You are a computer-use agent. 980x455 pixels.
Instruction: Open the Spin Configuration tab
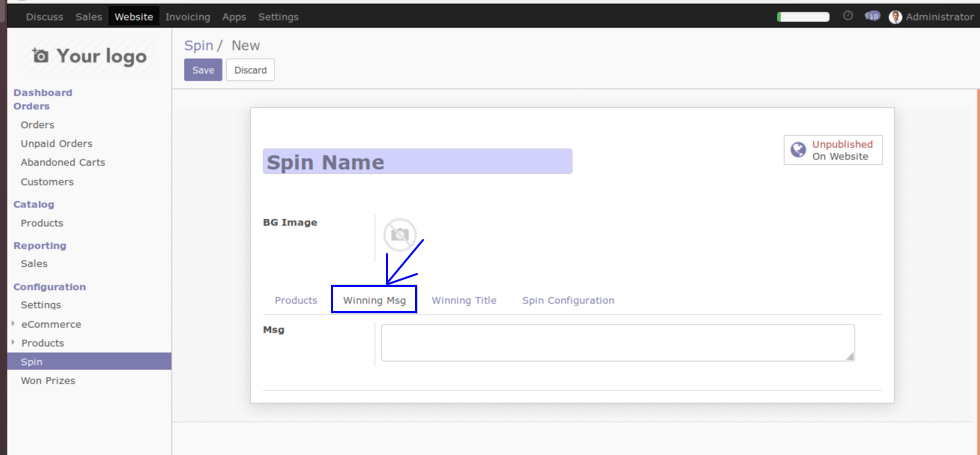pyautogui.click(x=568, y=301)
